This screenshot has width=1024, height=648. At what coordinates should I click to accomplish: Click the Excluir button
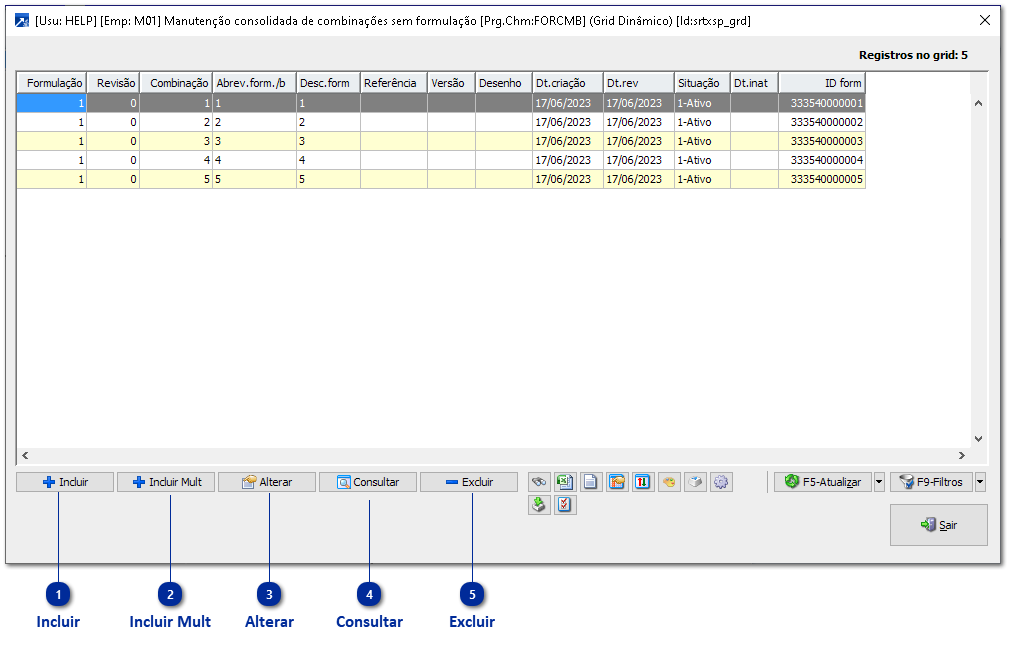point(469,482)
